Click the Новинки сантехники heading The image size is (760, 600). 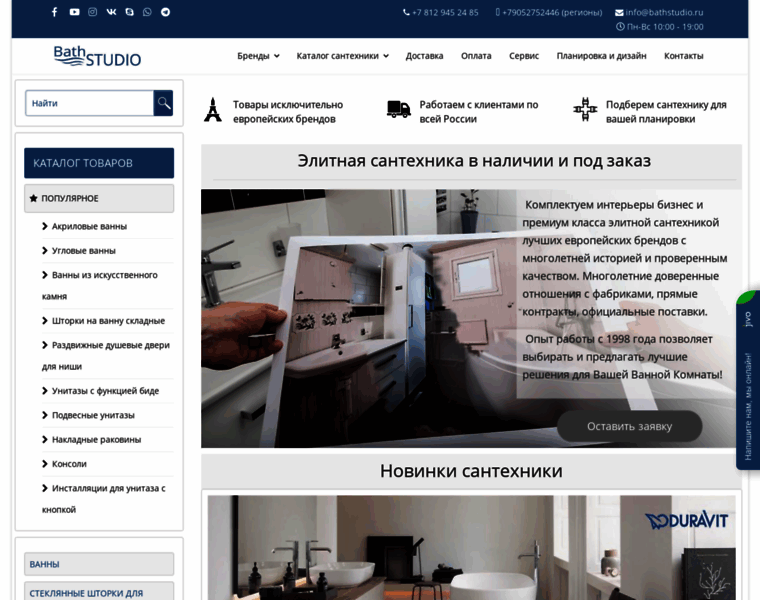point(471,471)
